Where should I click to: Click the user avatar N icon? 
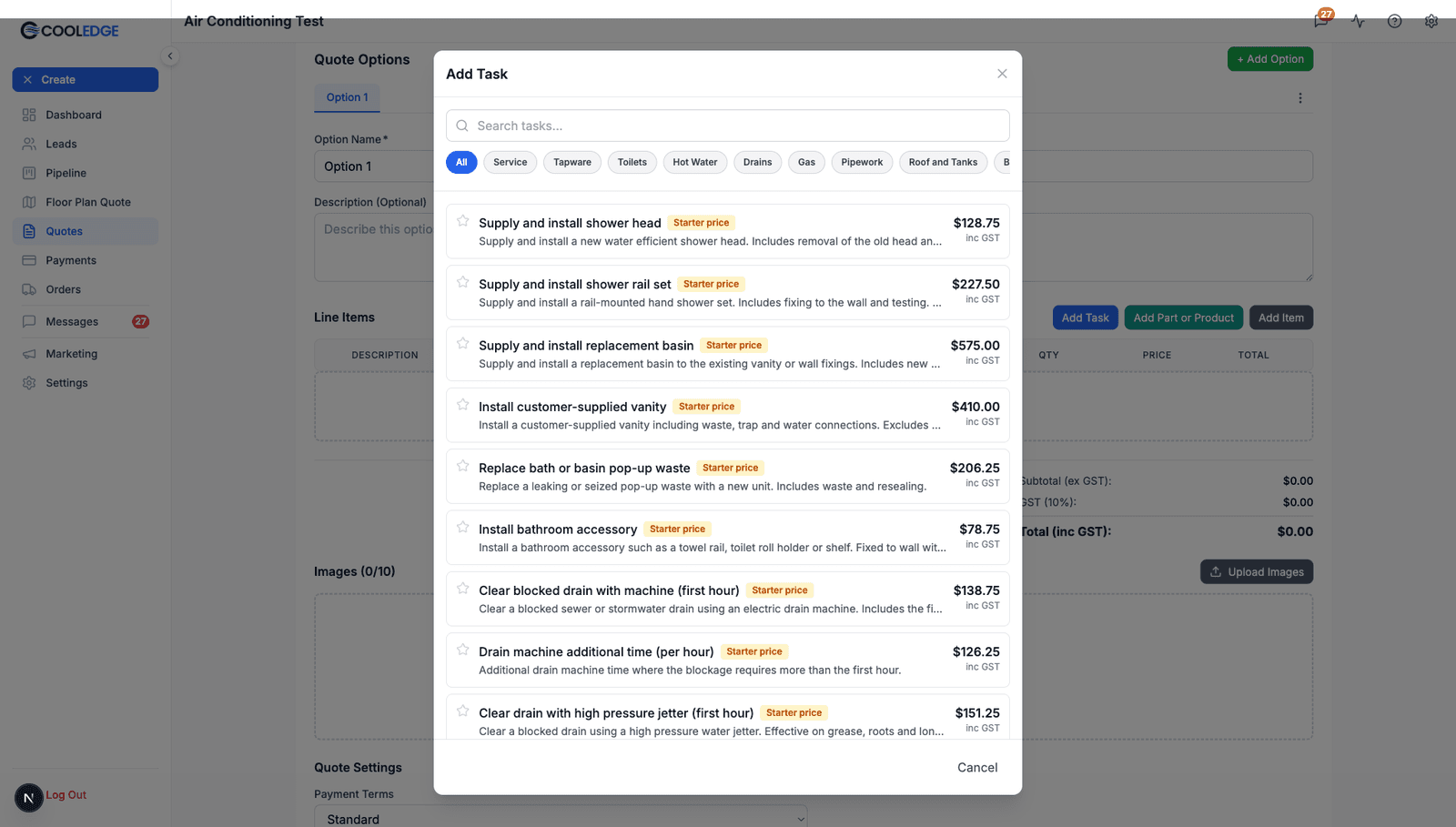coord(29,798)
